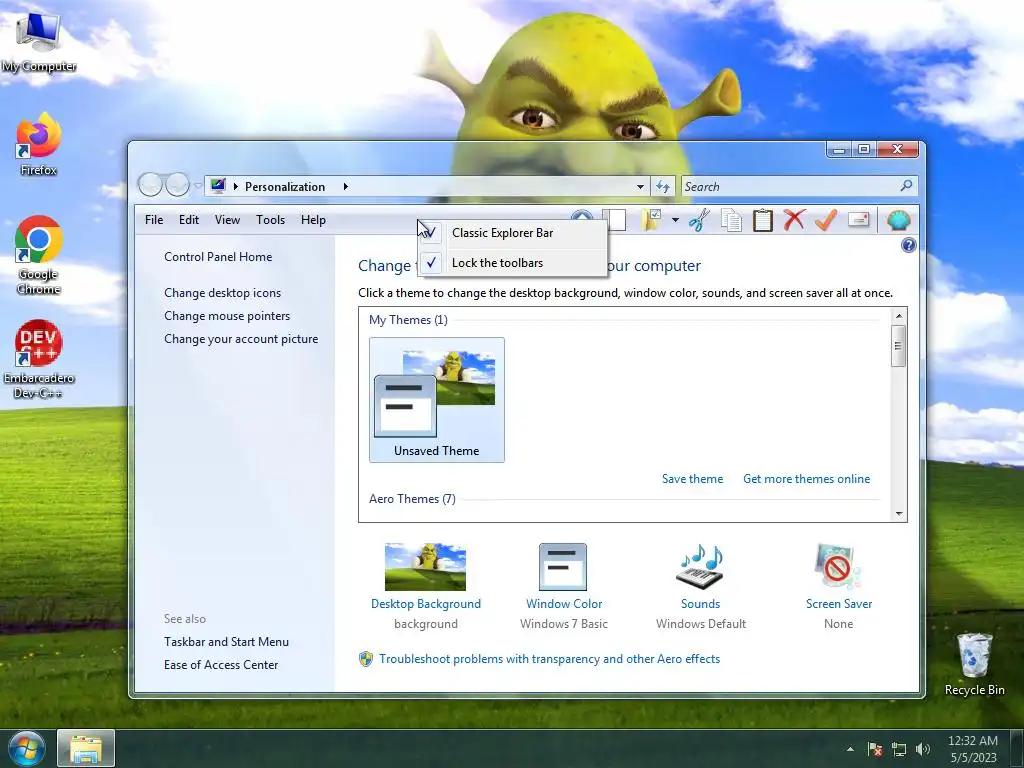Open Change your account picture link

tap(241, 339)
